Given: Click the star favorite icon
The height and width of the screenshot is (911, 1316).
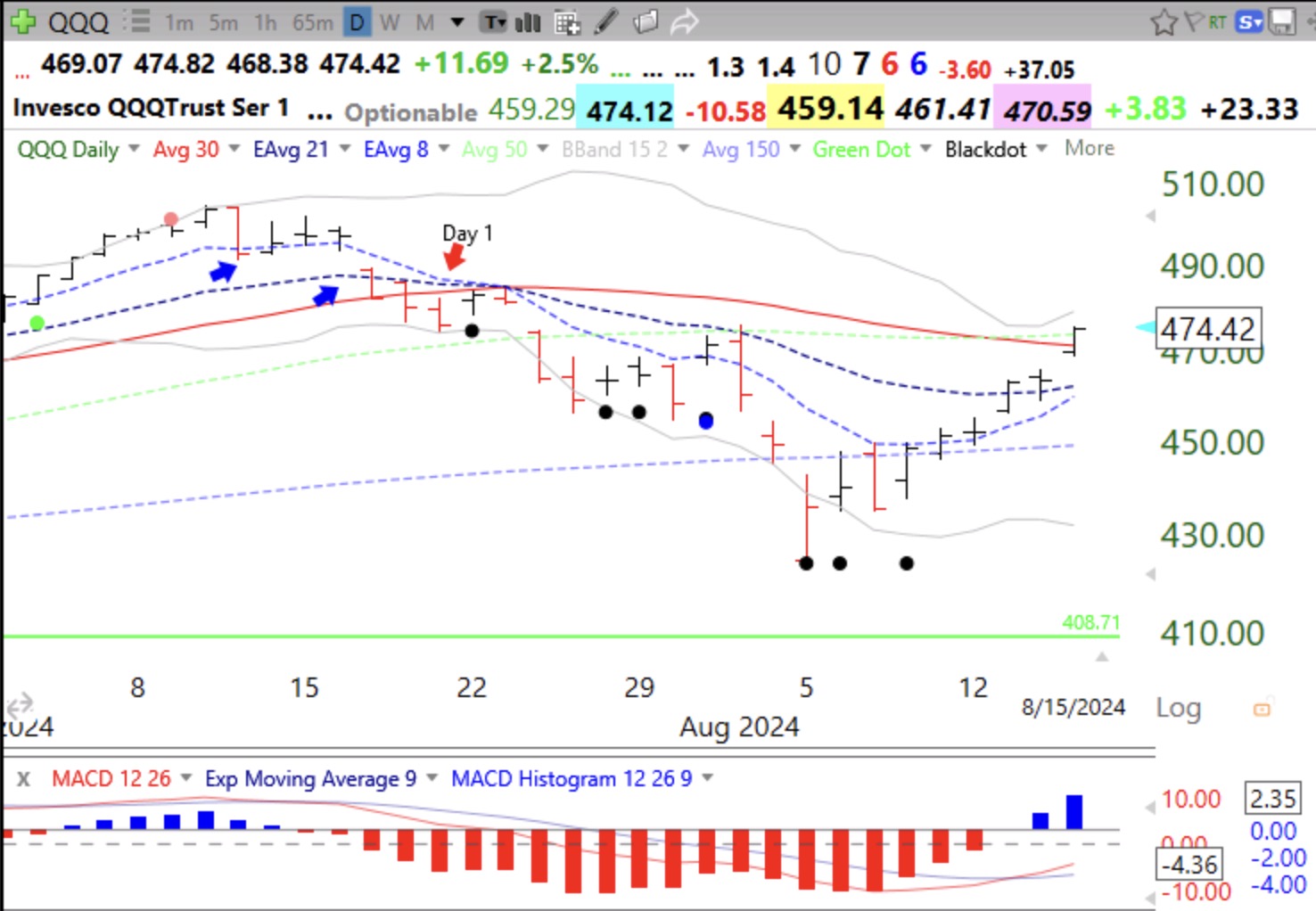Looking at the screenshot, I should 1164,21.
